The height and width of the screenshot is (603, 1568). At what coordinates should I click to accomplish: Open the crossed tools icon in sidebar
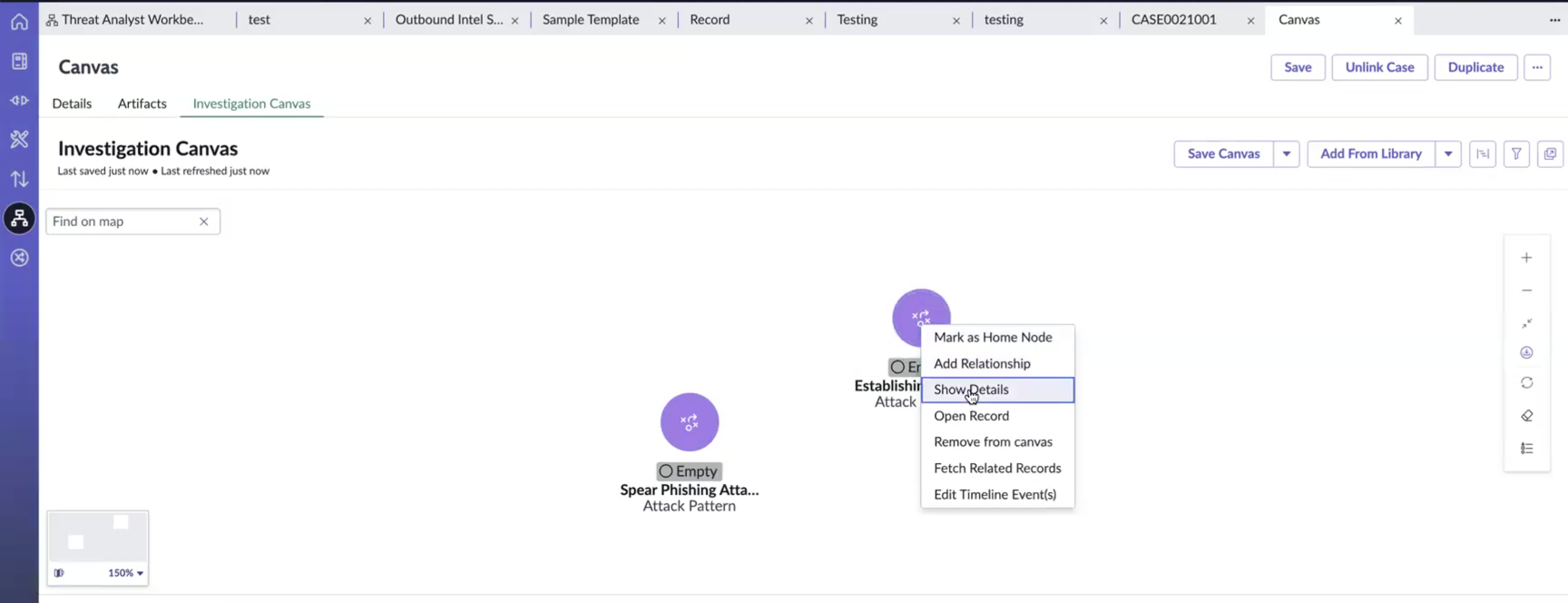[x=19, y=139]
